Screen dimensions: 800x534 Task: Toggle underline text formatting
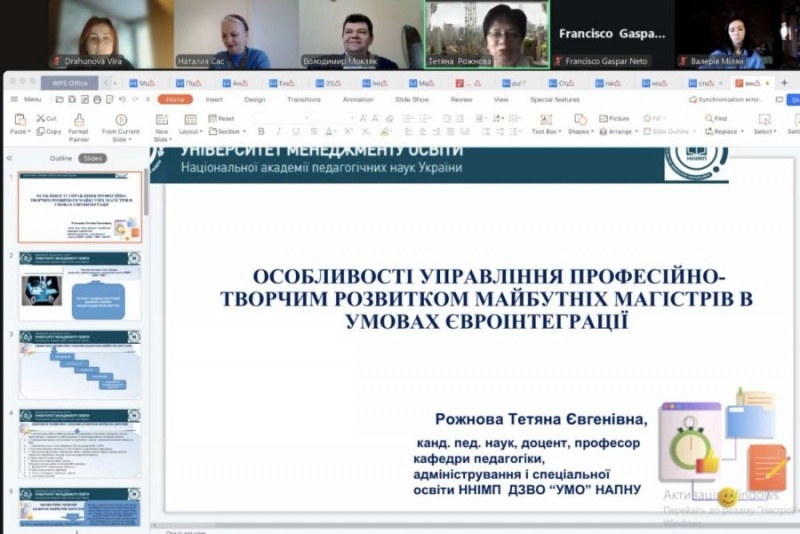coord(295,131)
